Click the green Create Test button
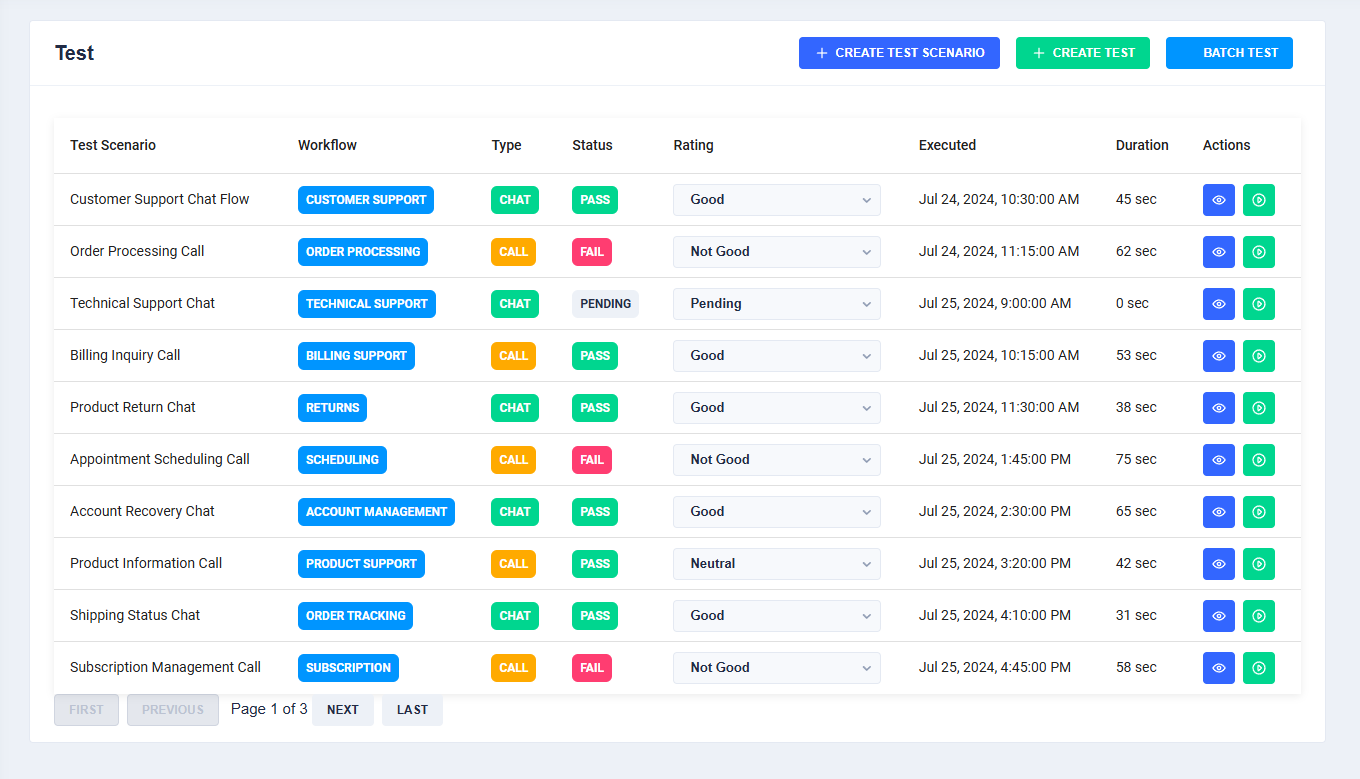 coord(1082,53)
